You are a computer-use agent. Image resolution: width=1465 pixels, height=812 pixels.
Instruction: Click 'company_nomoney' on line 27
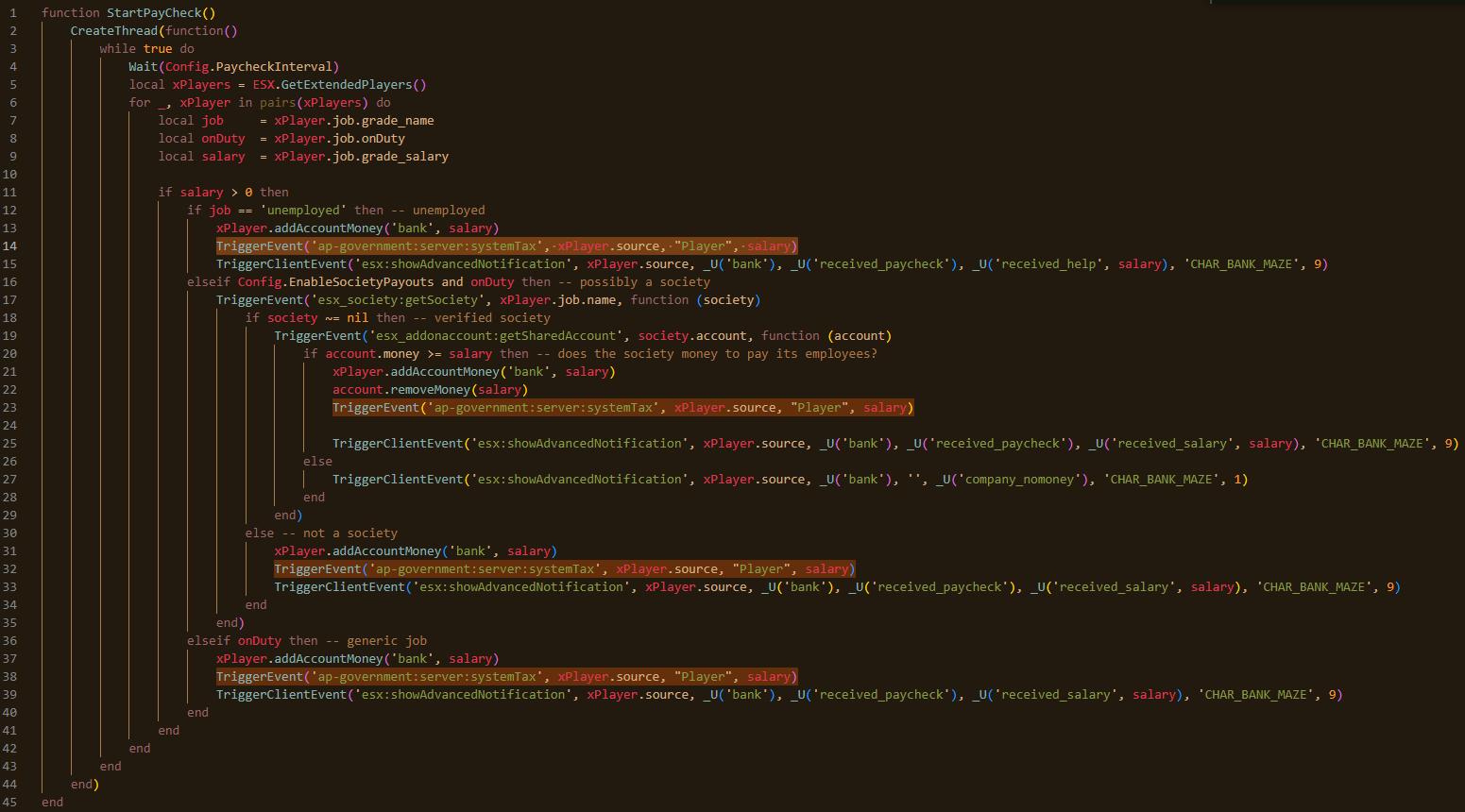1019,480
